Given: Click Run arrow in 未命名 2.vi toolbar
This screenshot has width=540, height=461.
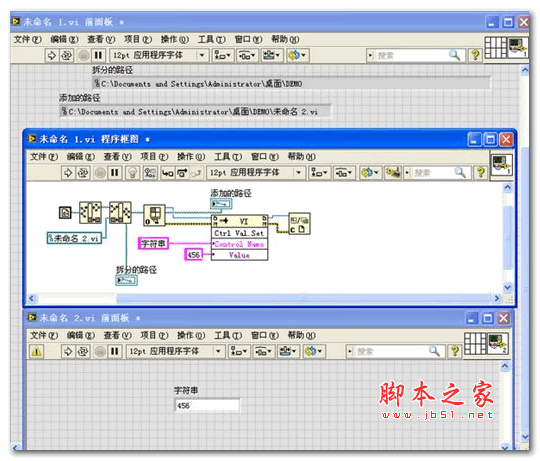Looking at the screenshot, I should coord(68,352).
